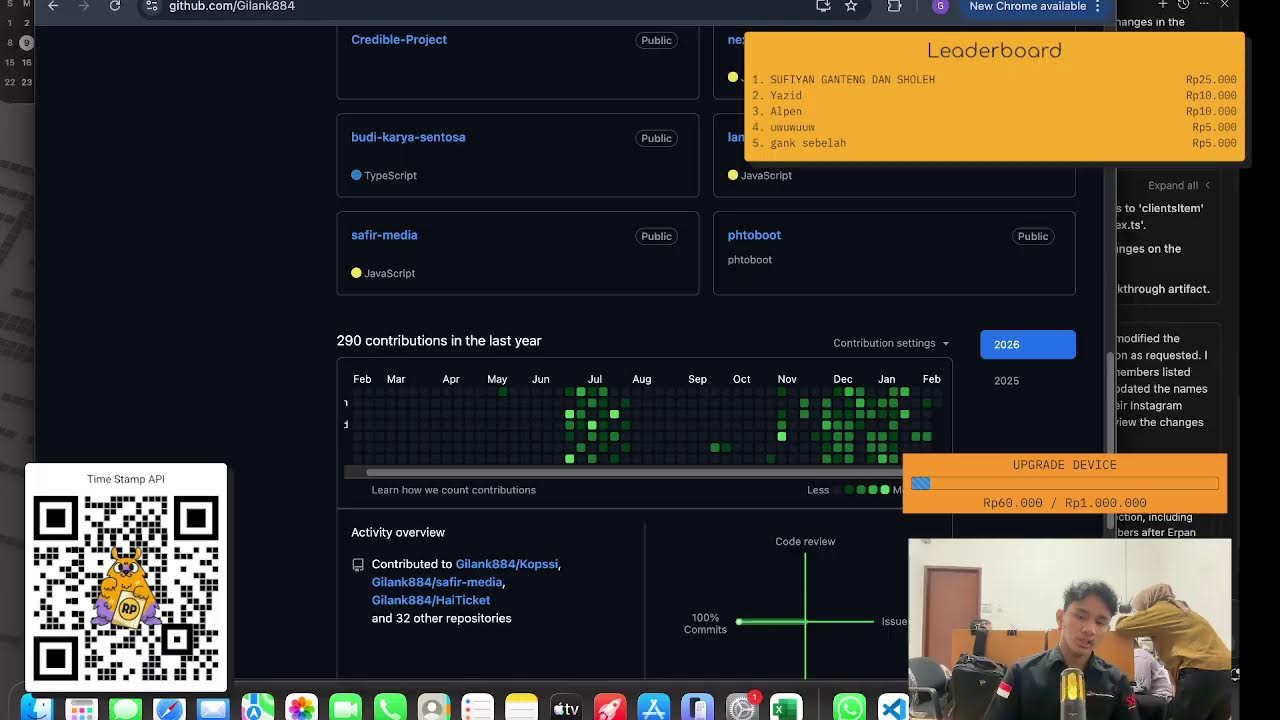Click the Jul month label in graph
Viewport: 1280px width, 720px height.
pos(595,379)
